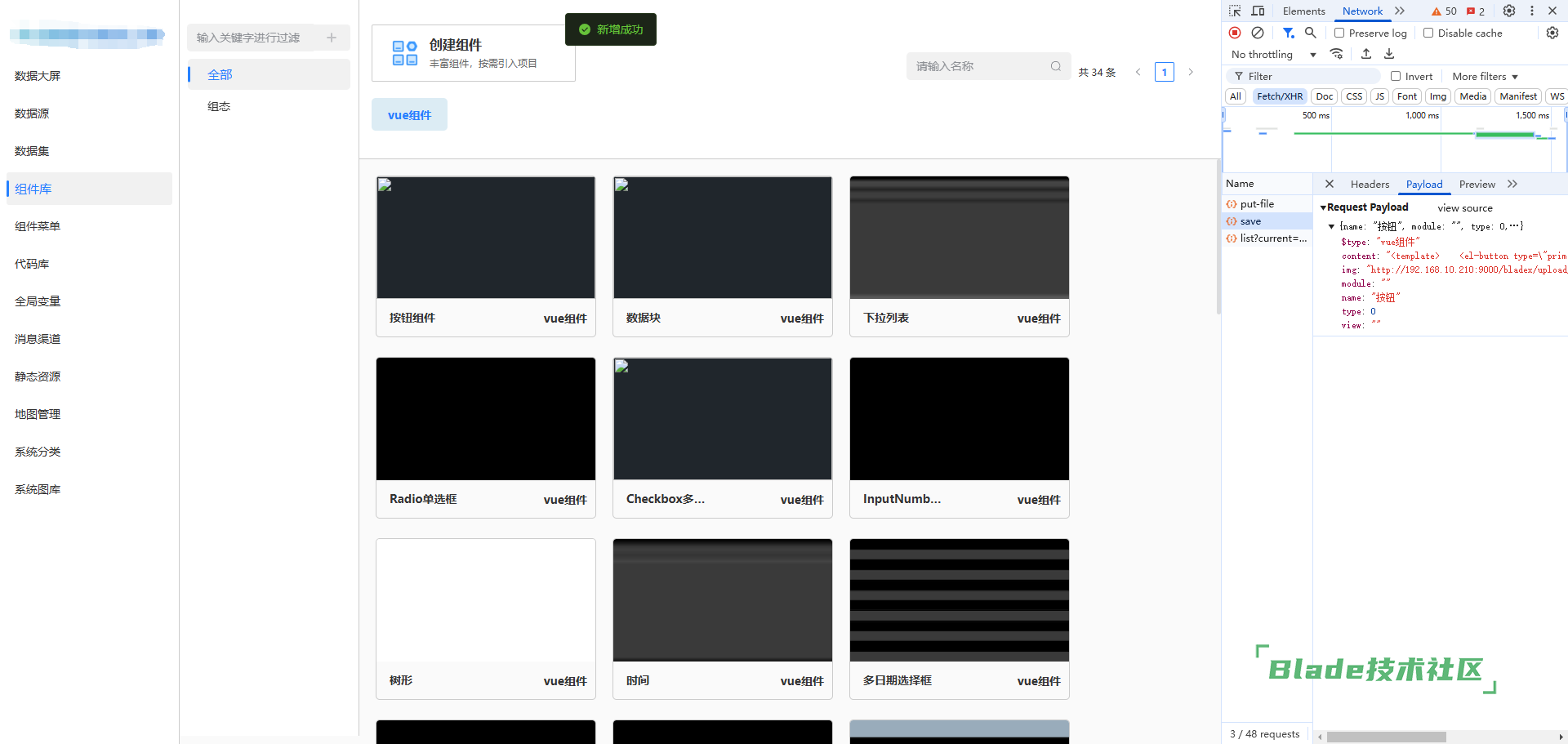The width and height of the screenshot is (1568, 744).
Task: Open 全局变量 in sidebar menu
Action: 89,301
